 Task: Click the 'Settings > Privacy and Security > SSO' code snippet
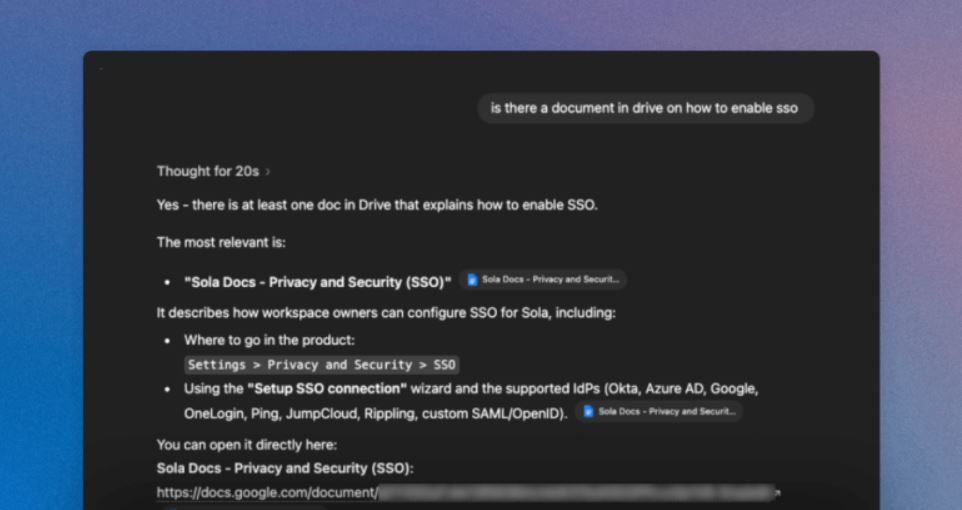pyautogui.click(x=321, y=365)
